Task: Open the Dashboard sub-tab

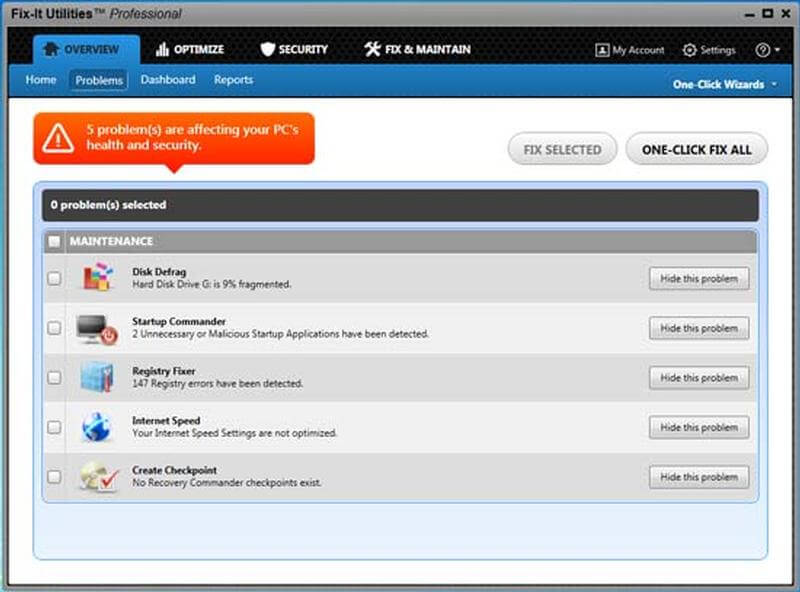Action: [168, 80]
